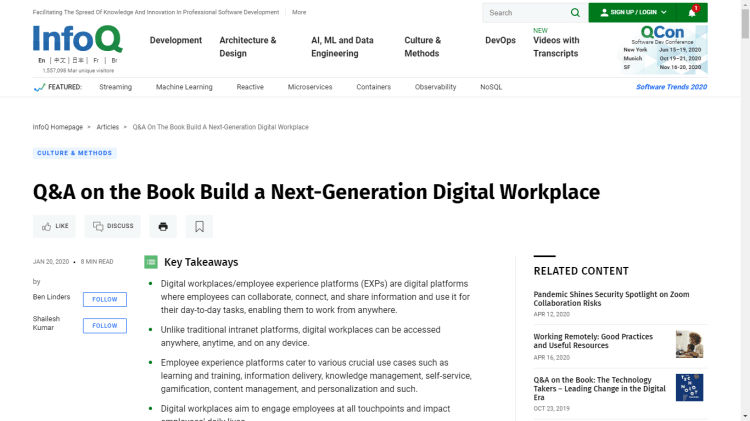Bookmark this article
The height and width of the screenshot is (421, 750).
pyautogui.click(x=199, y=226)
